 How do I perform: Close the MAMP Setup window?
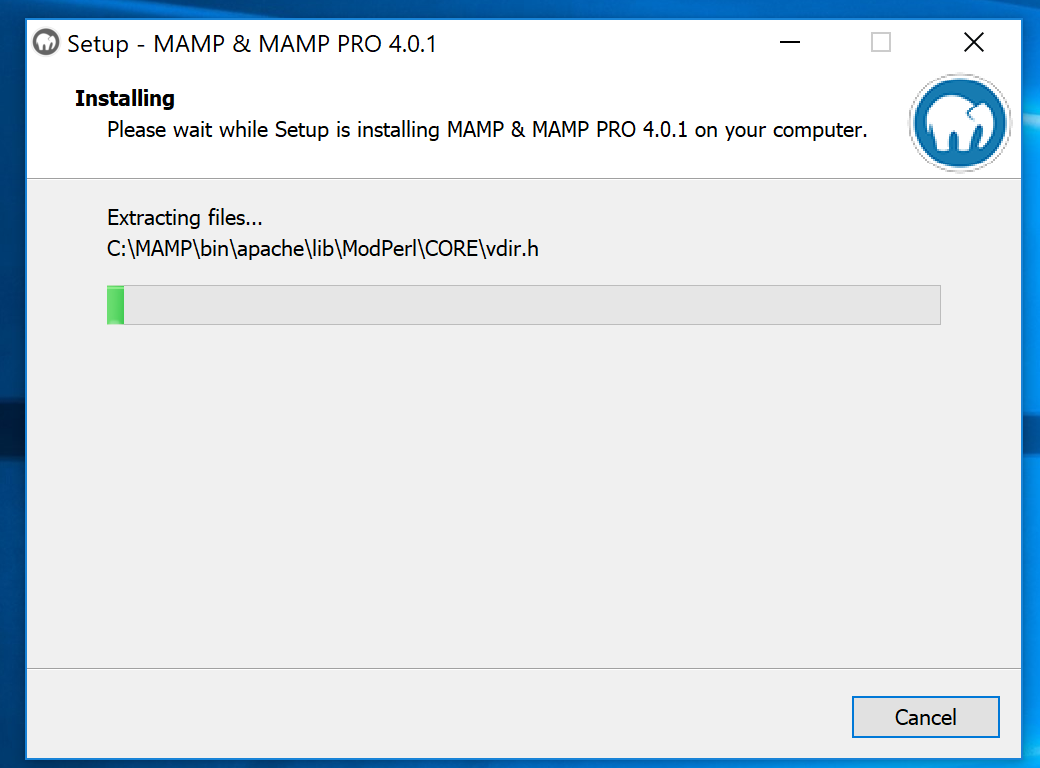[x=973, y=43]
